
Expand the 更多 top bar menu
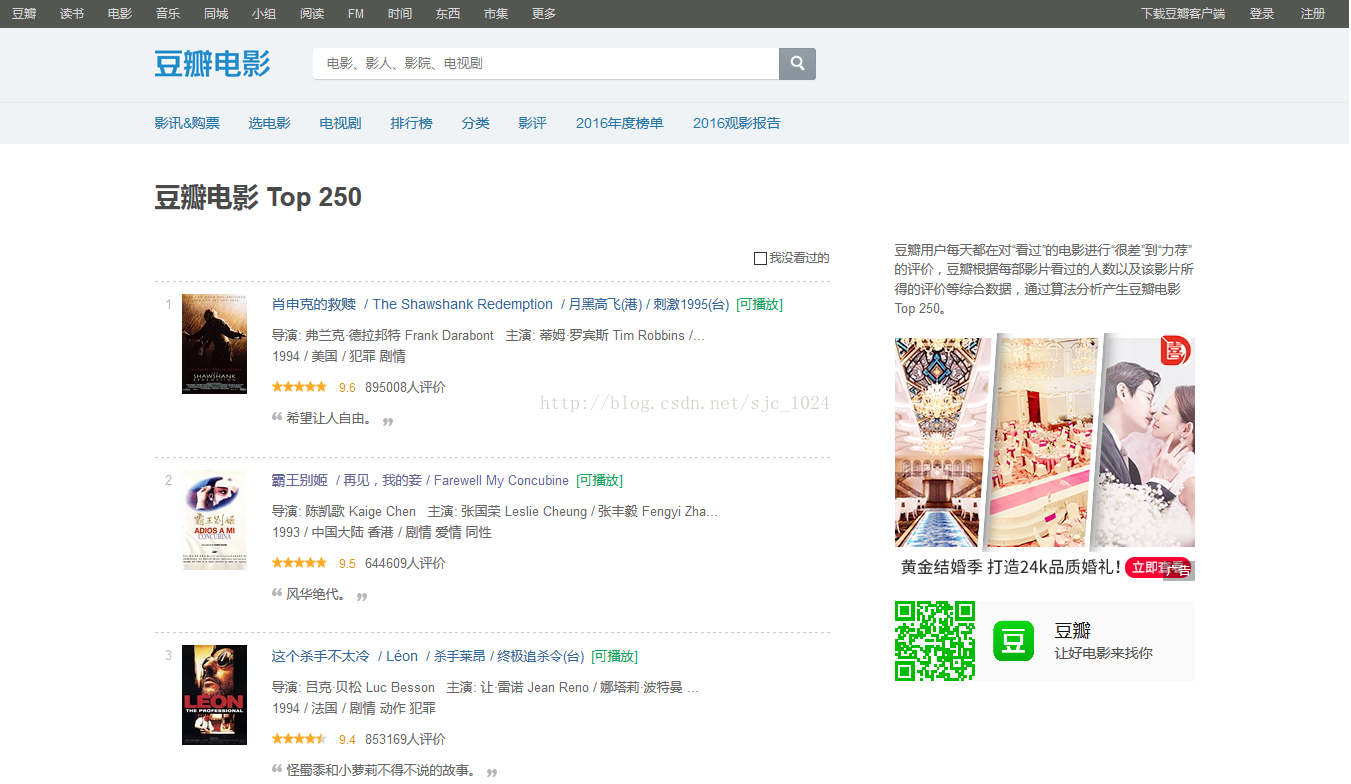coord(544,14)
